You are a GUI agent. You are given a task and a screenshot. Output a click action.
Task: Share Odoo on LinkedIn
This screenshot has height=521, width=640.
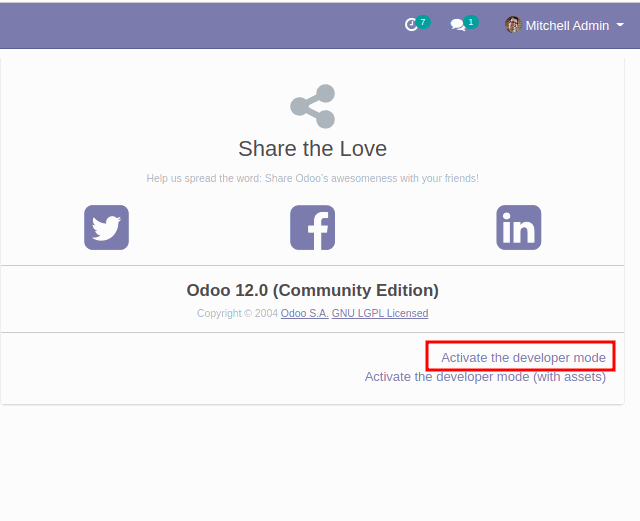[519, 227]
